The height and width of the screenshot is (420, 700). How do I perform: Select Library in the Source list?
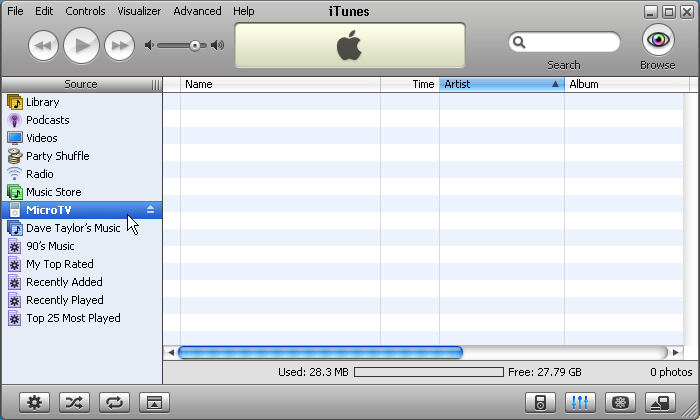pyautogui.click(x=82, y=102)
